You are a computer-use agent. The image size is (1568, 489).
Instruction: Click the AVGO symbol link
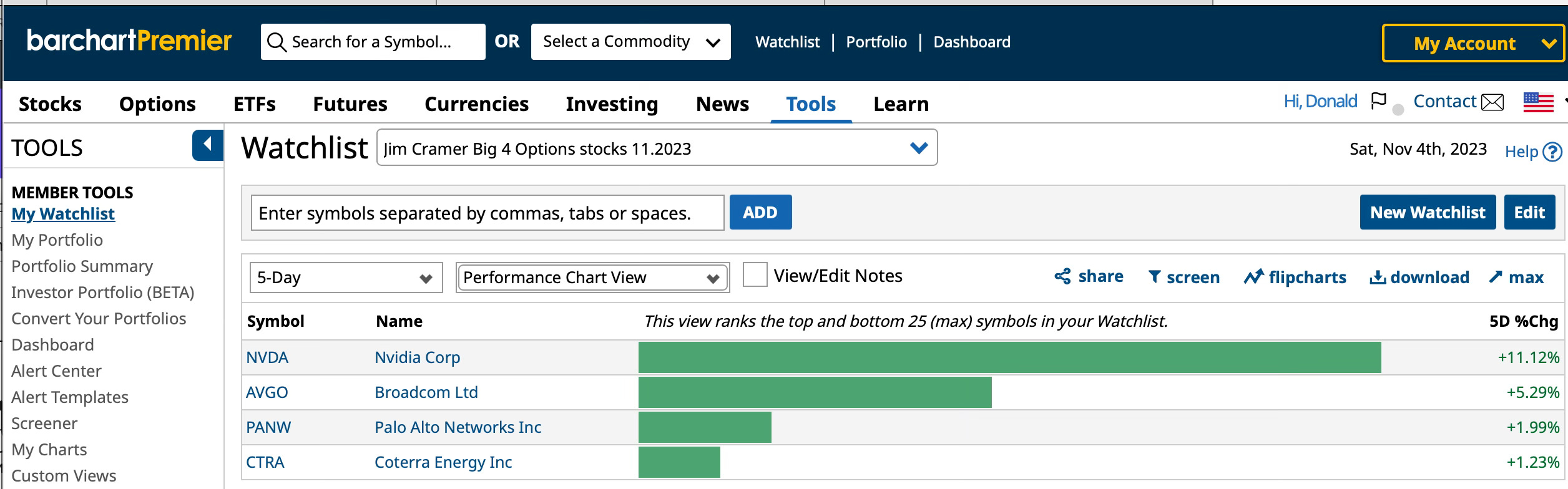coord(267,392)
